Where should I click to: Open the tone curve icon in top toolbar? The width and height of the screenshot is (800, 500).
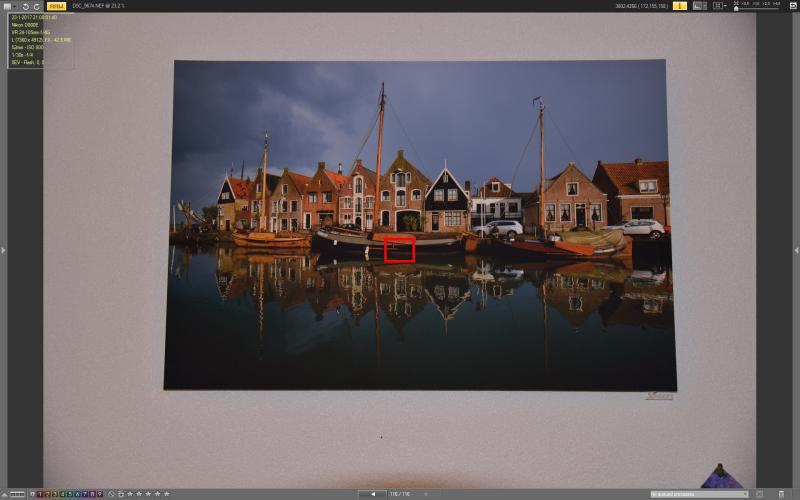[x=699, y=6]
